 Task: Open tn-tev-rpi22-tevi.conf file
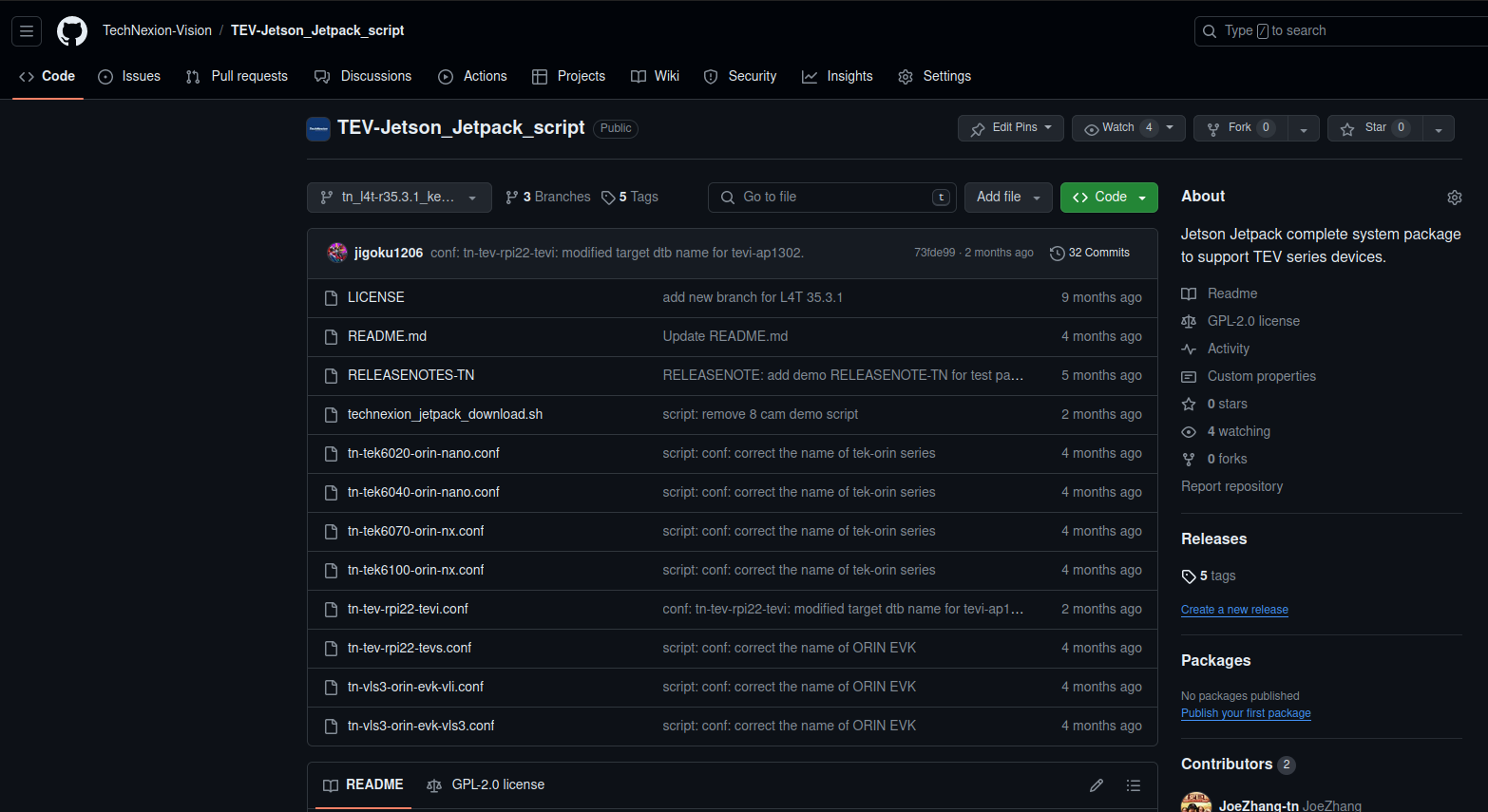point(408,610)
